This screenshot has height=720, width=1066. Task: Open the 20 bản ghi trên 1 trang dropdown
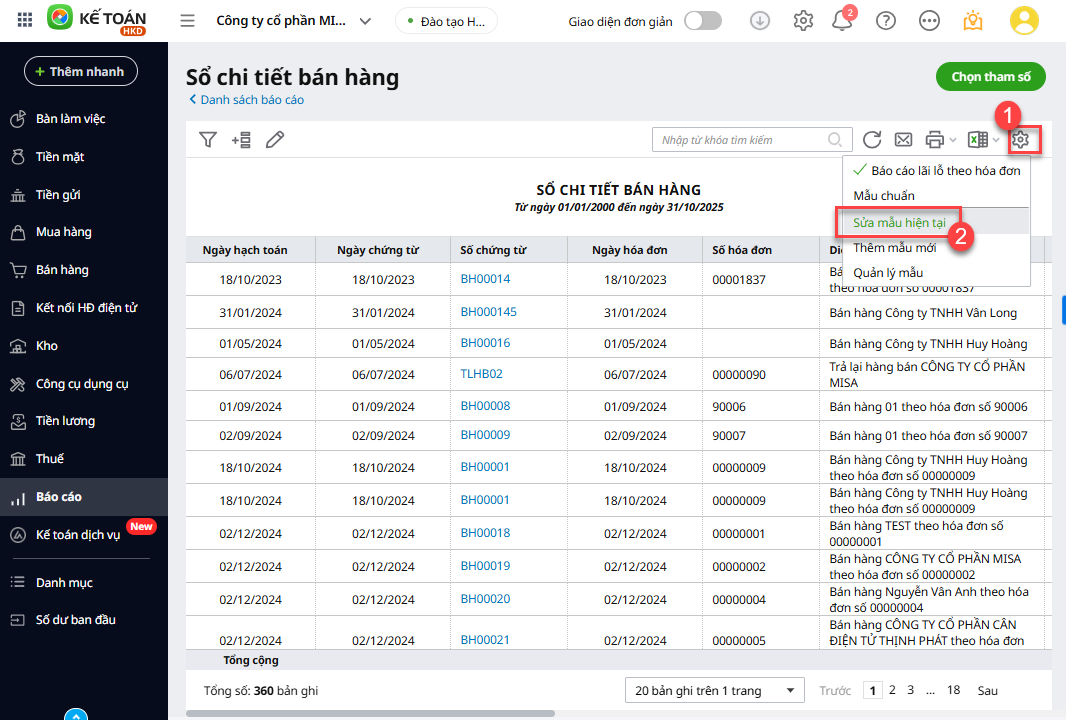point(714,690)
